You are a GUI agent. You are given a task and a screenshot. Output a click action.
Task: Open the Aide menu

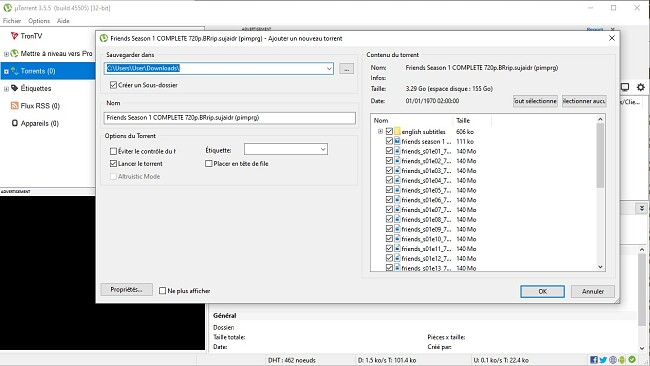coord(63,21)
